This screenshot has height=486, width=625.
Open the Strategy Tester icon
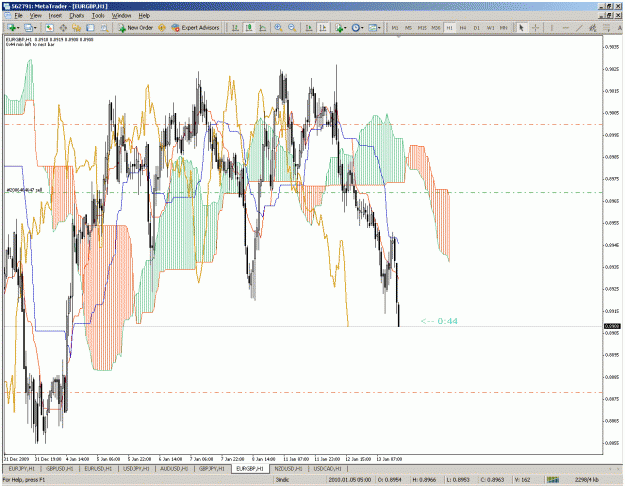click(x=104, y=28)
